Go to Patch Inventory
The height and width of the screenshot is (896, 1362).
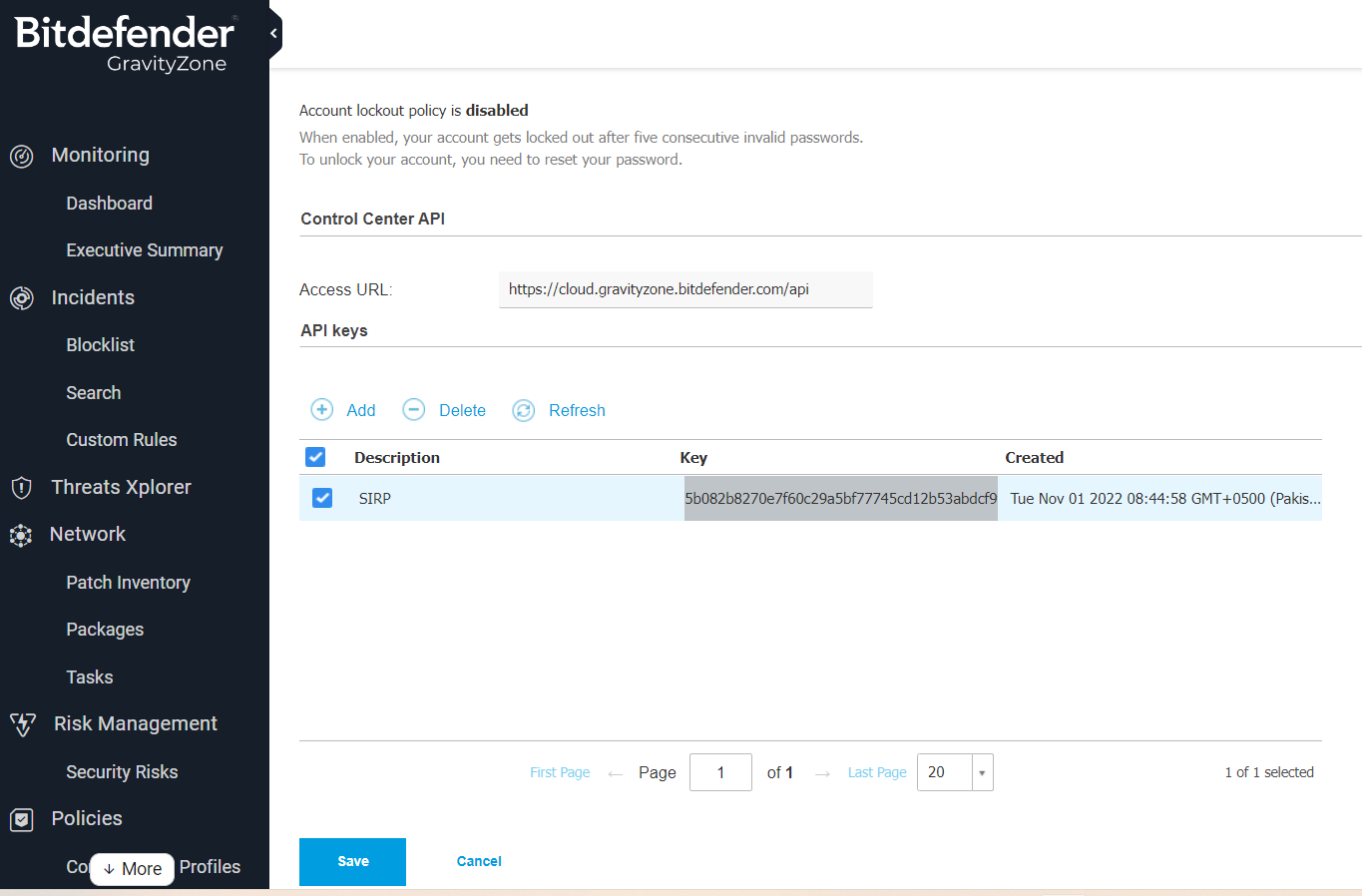tap(129, 583)
